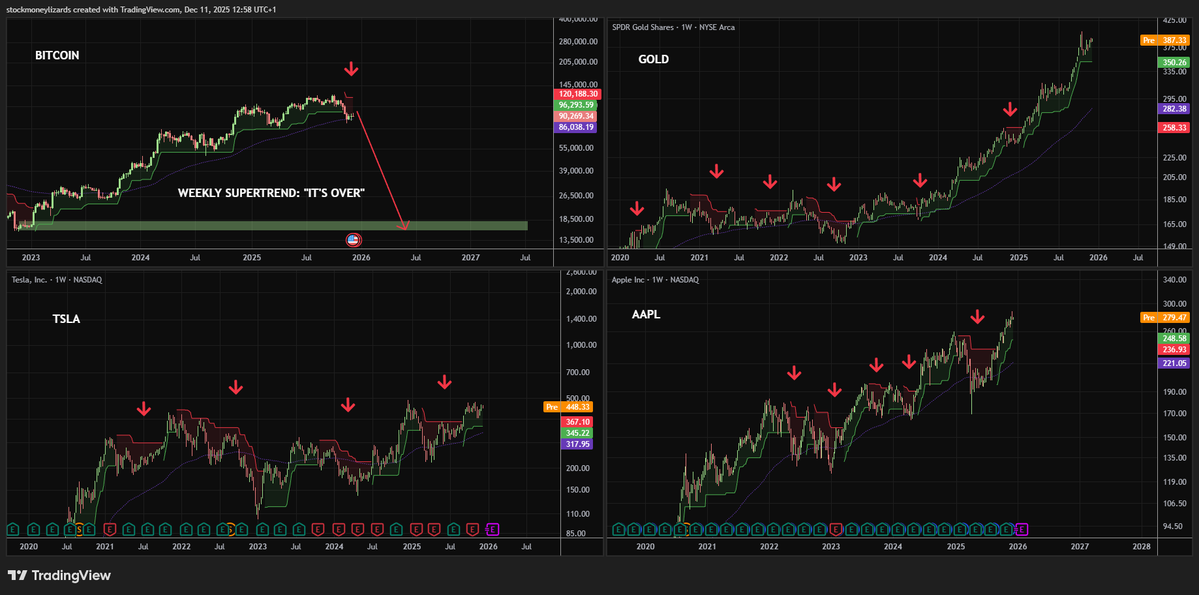Click the Tesla, Inc. 1W NASDAQ chart title
The image size is (1199, 595).
(57, 280)
